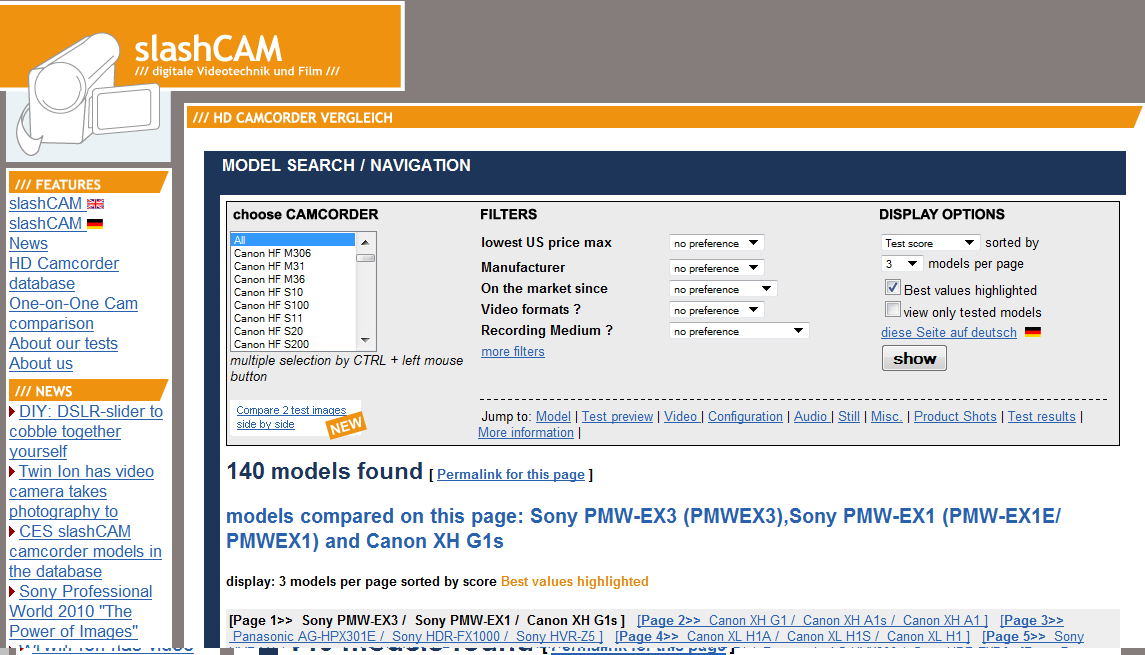Image resolution: width=1145 pixels, height=655 pixels.
Task: Click Sony HDR-FX1000 page link
Action: point(446,636)
